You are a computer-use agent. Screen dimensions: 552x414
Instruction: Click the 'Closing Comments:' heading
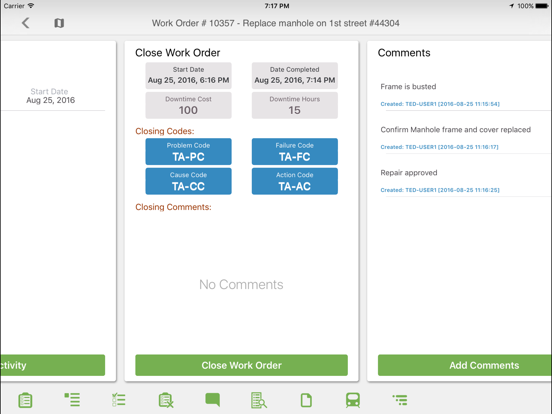point(173,207)
